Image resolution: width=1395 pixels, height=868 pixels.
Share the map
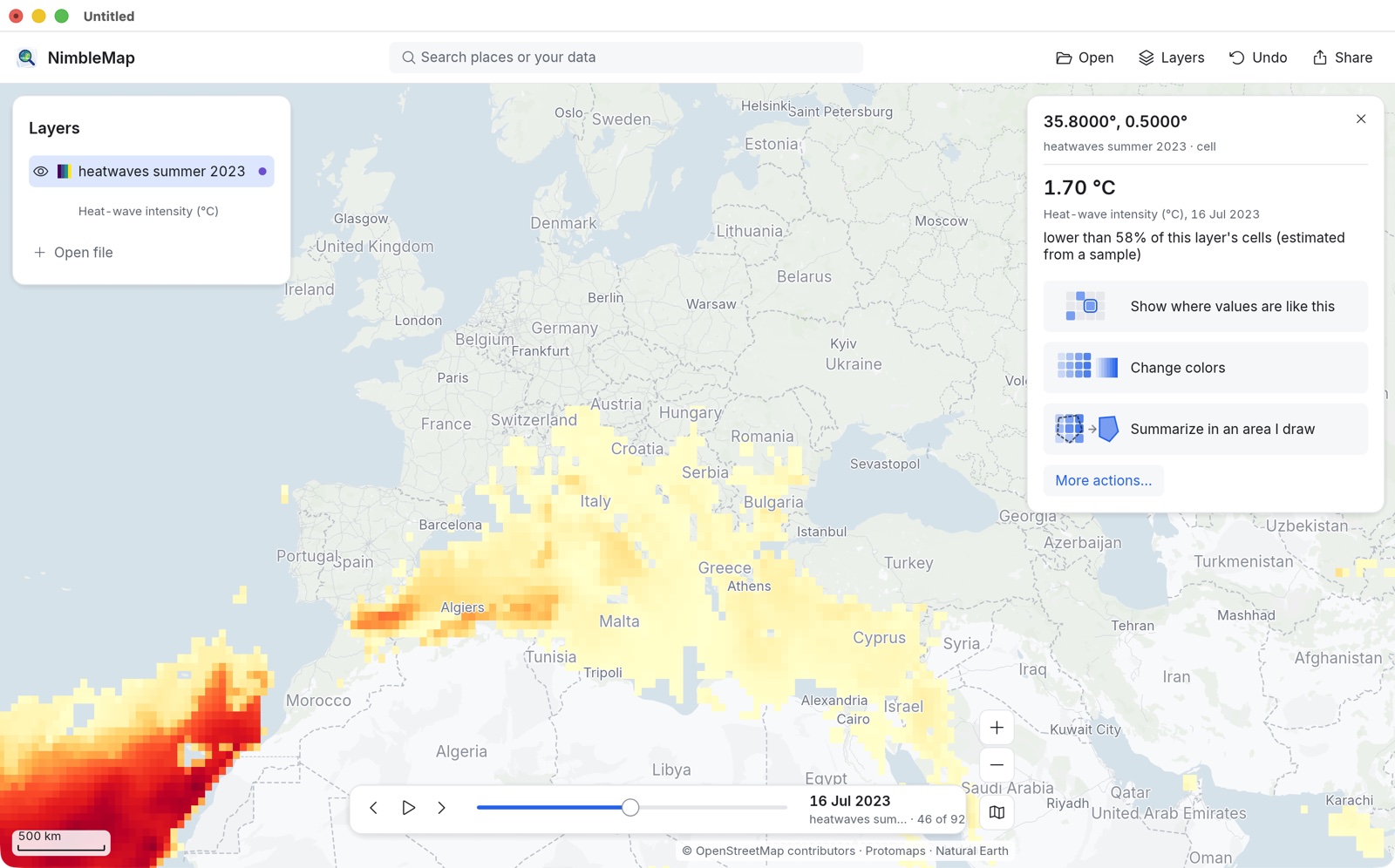click(1343, 58)
